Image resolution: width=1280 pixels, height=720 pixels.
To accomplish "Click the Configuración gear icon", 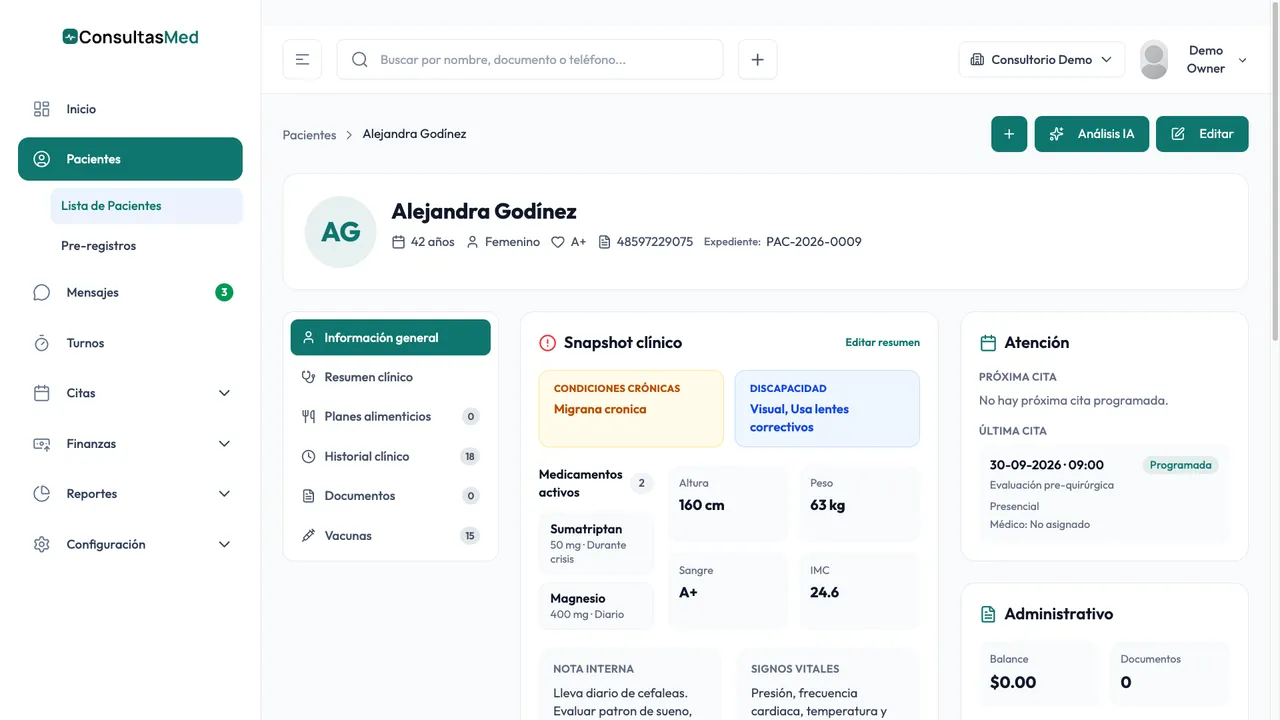I will pyautogui.click(x=41, y=545).
